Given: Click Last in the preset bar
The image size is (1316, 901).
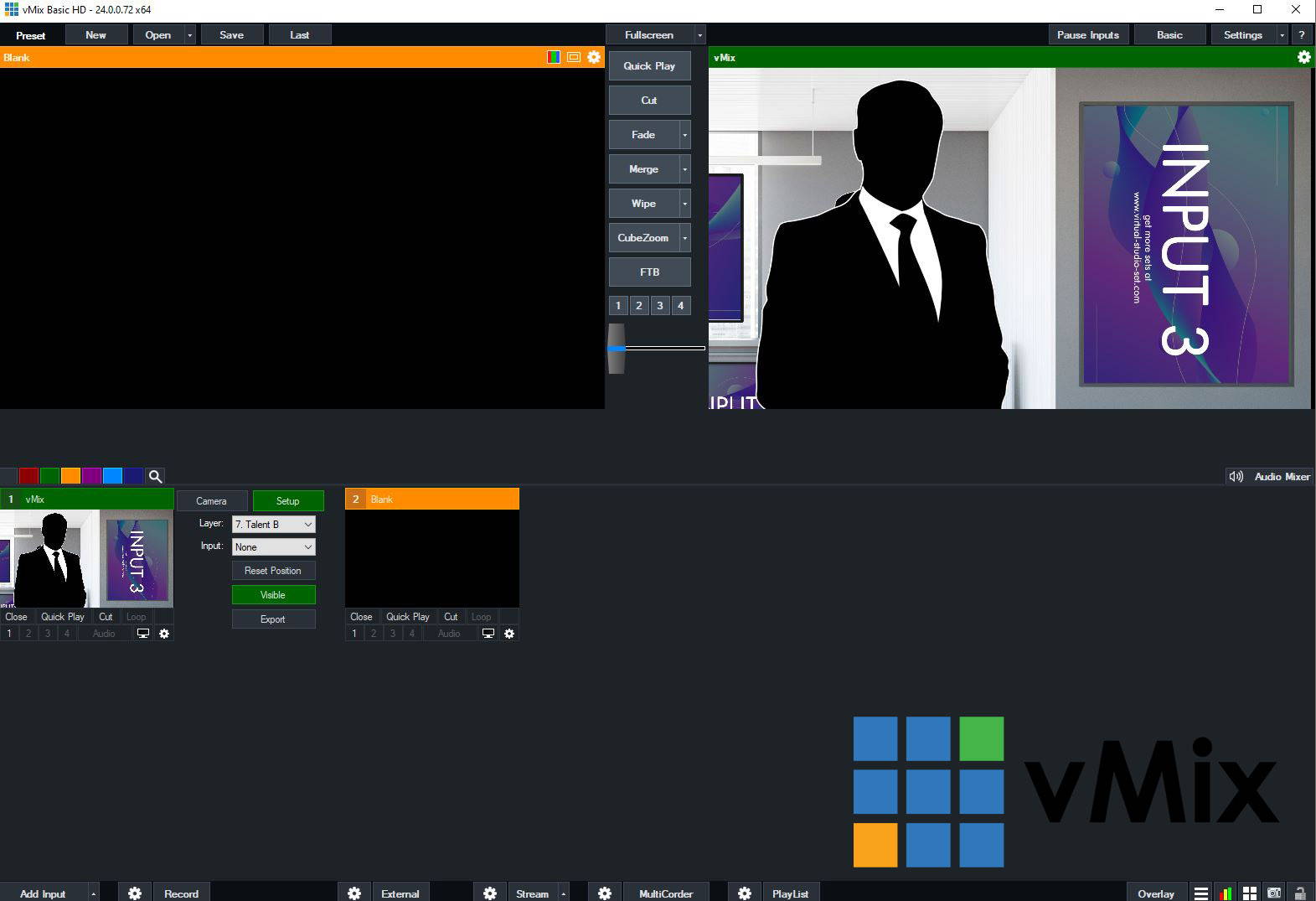Looking at the screenshot, I should coord(300,35).
